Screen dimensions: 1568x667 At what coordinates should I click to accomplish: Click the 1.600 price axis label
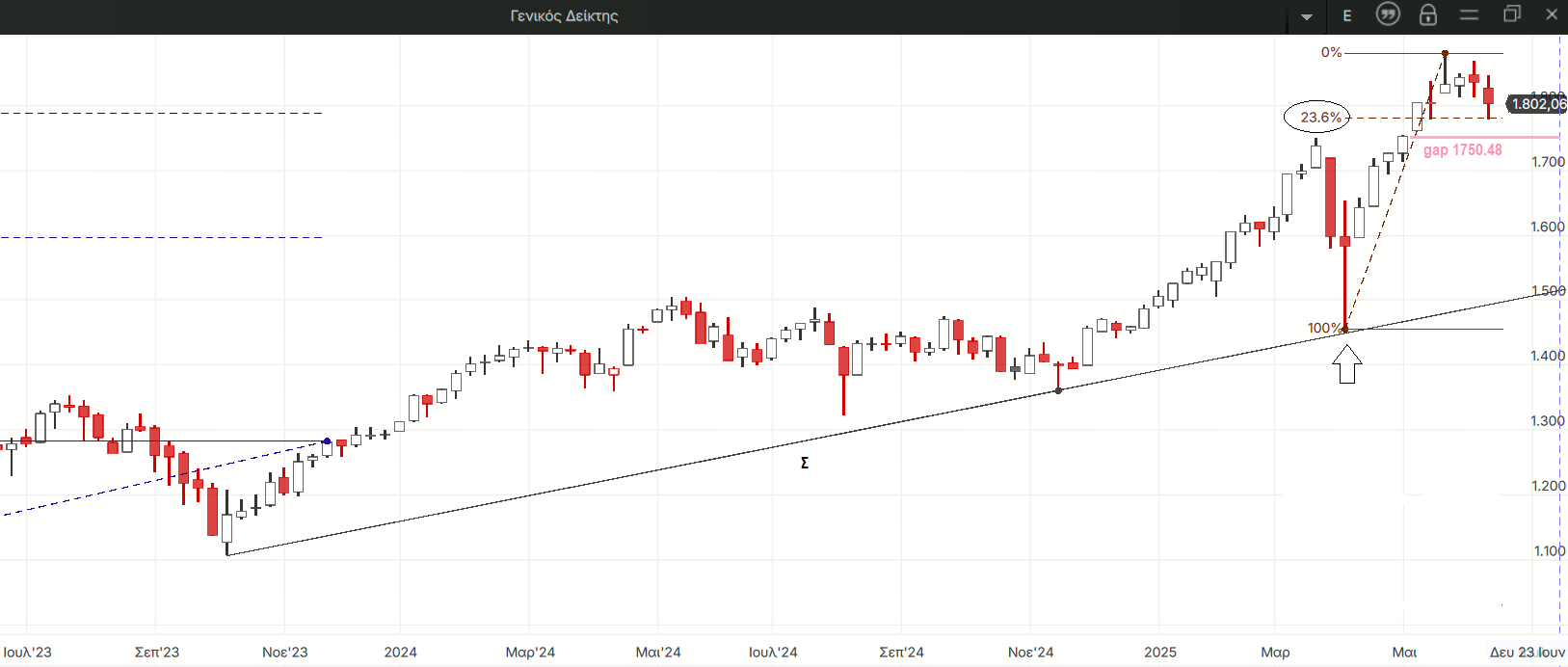click(1548, 227)
